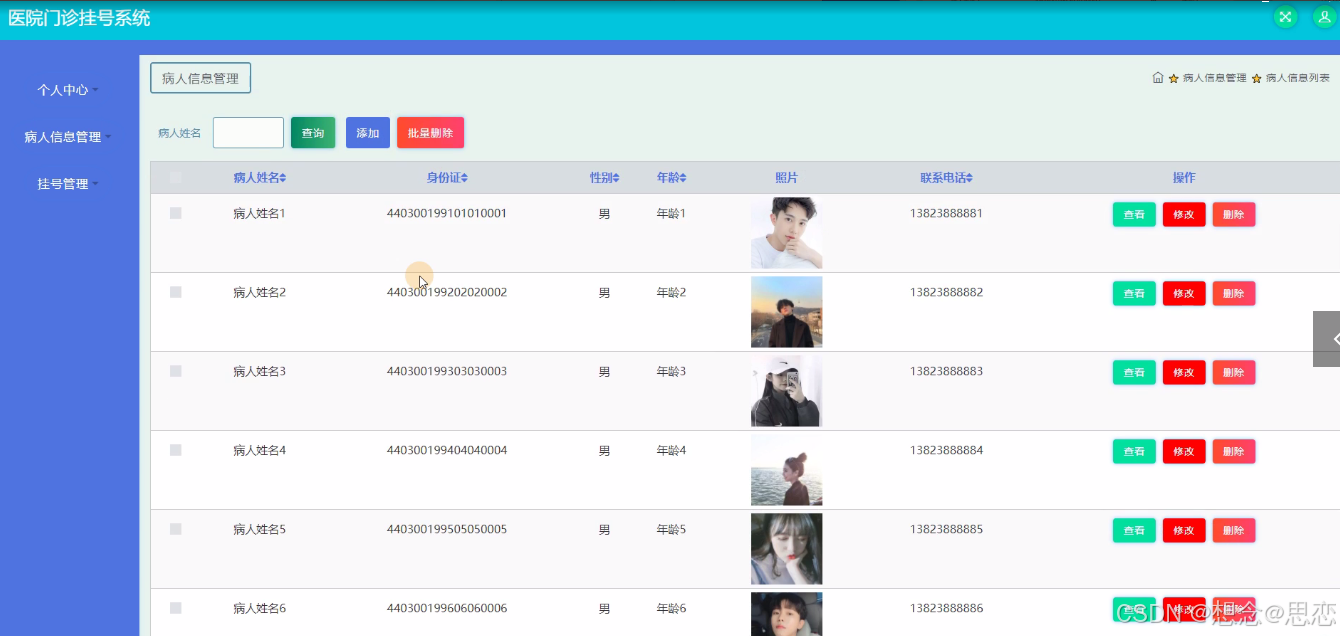Open the user profile icon in header
Image resolution: width=1340 pixels, height=636 pixels.
1324,17
